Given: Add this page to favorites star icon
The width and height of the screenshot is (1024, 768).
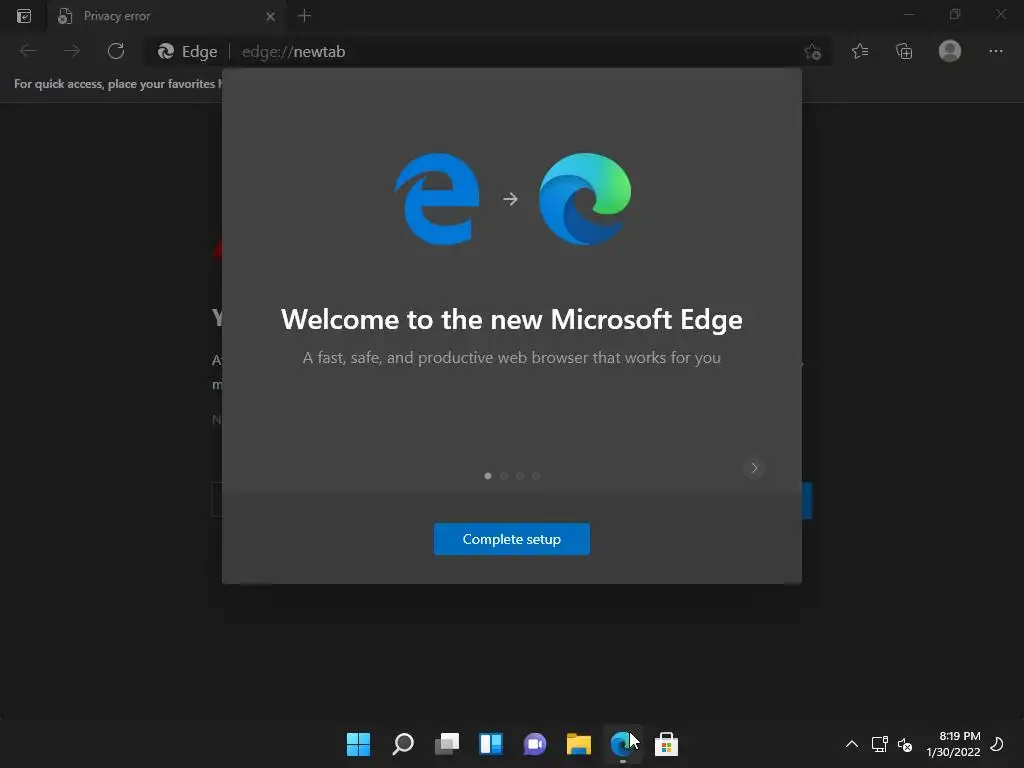Looking at the screenshot, I should click(812, 52).
